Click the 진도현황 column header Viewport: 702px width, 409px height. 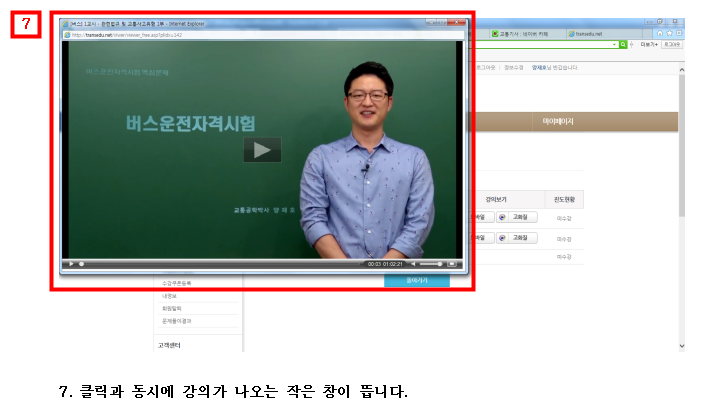(564, 200)
